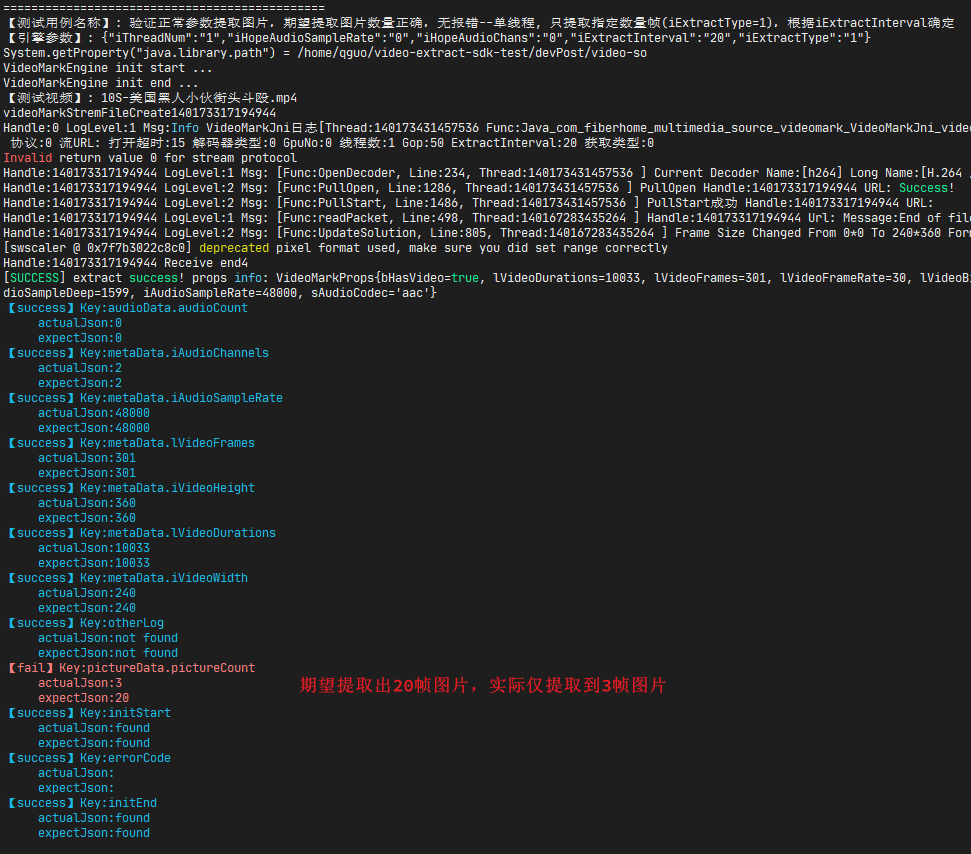Click 'actualJson:48000' under iAudioSampleRate
This screenshot has width=971, height=854.
pyautogui.click(x=94, y=413)
